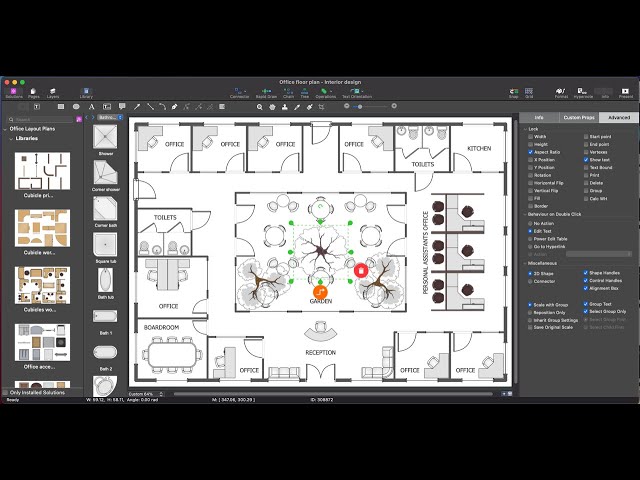
Task: Choose the Tree connection tool
Action: [x=304, y=93]
